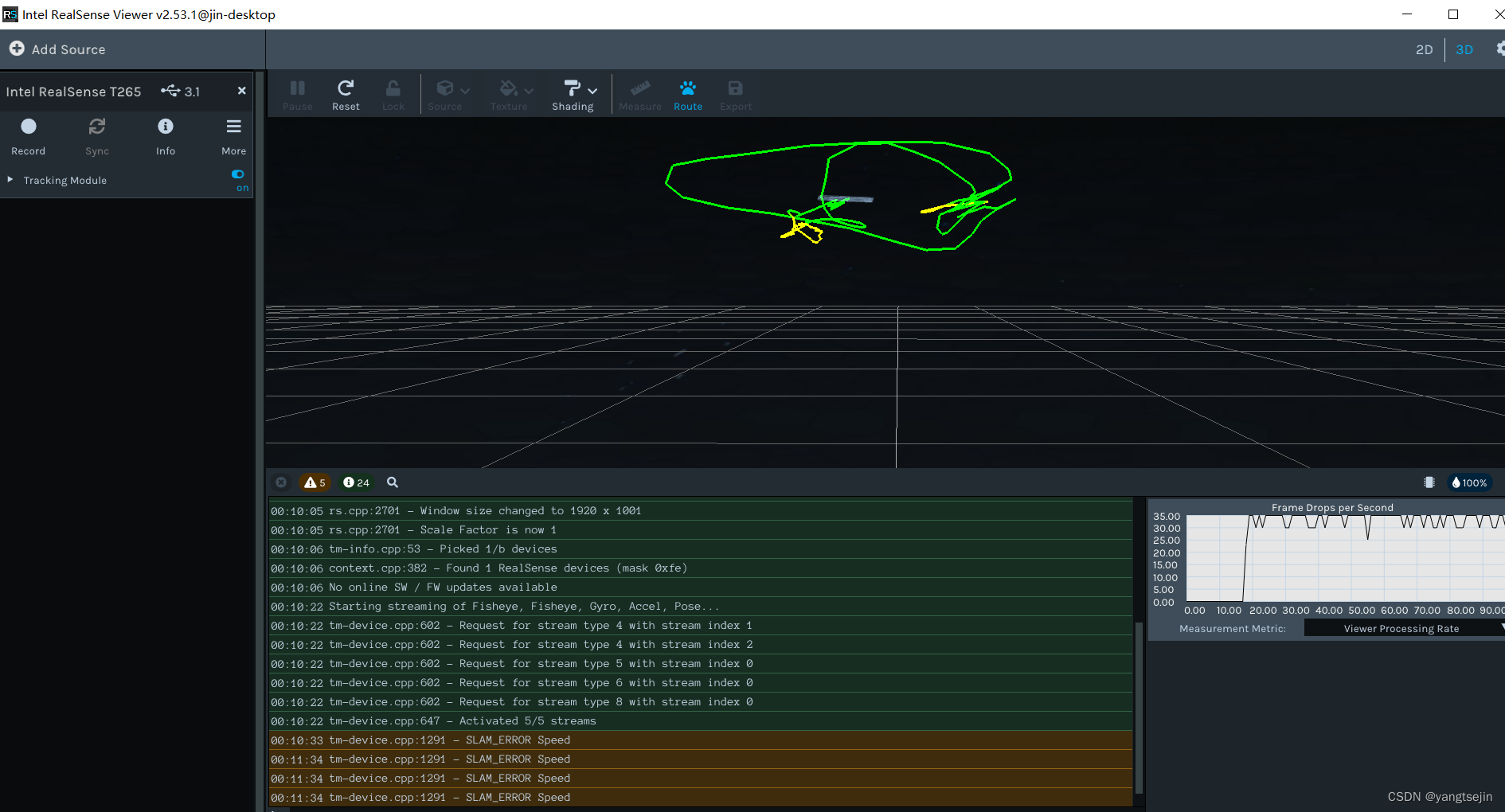Select log line 'Starting streaming of Fisheye'
This screenshot has height=812, width=1505.
point(701,607)
